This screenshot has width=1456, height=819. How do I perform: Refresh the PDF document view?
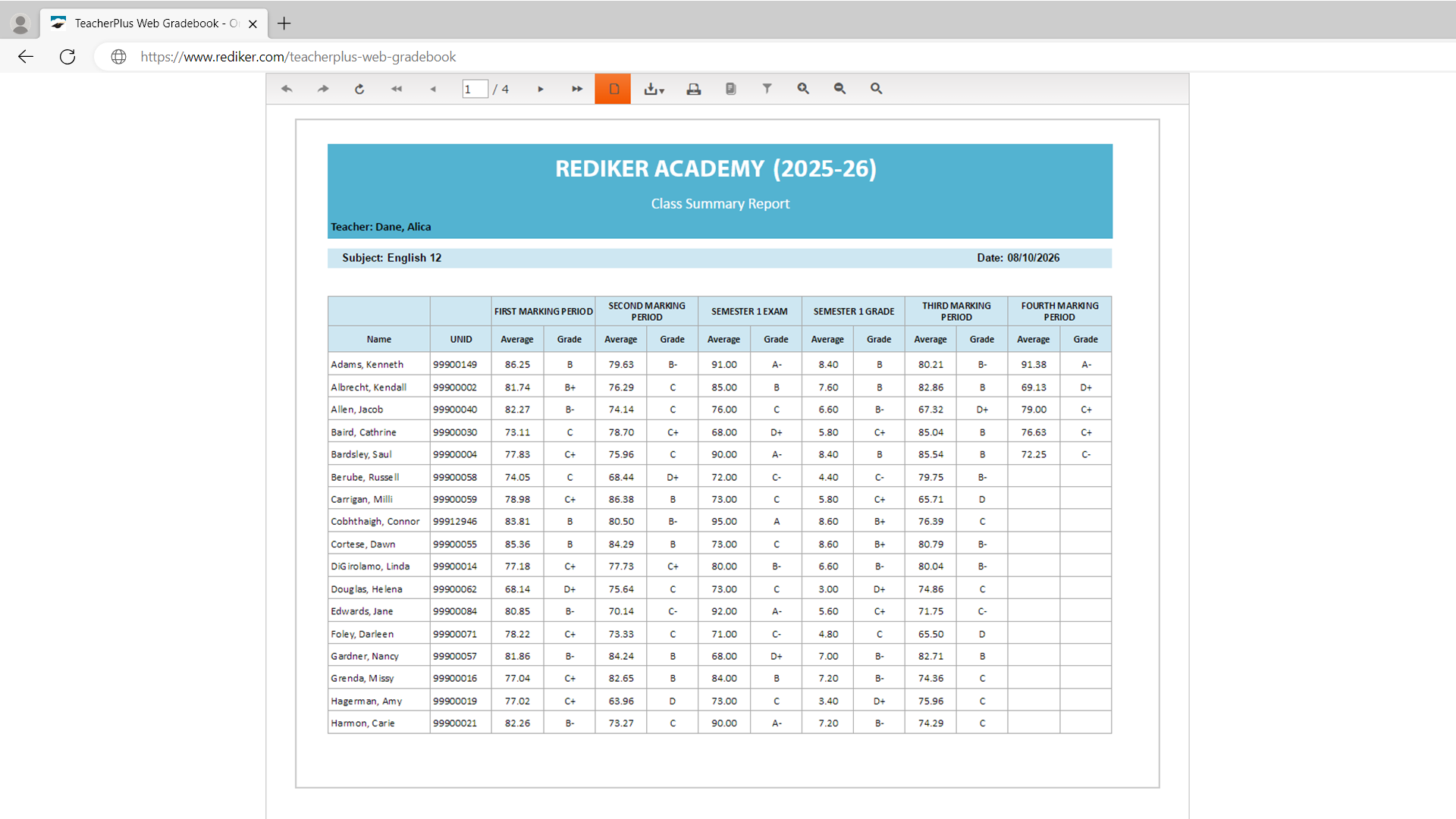click(359, 89)
